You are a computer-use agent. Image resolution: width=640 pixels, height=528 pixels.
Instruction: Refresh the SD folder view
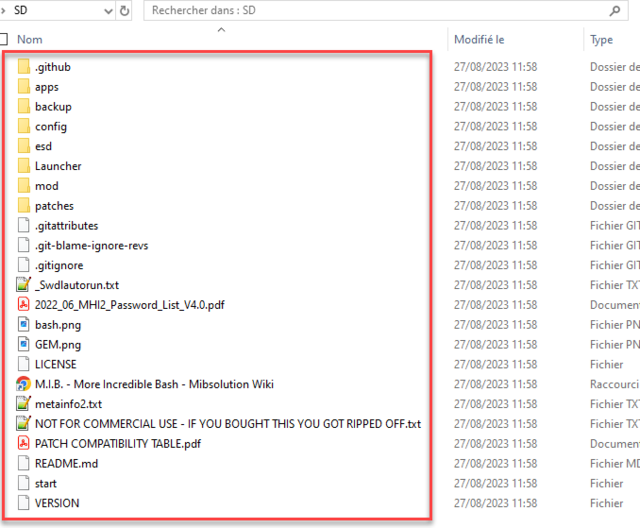pyautogui.click(x=124, y=11)
